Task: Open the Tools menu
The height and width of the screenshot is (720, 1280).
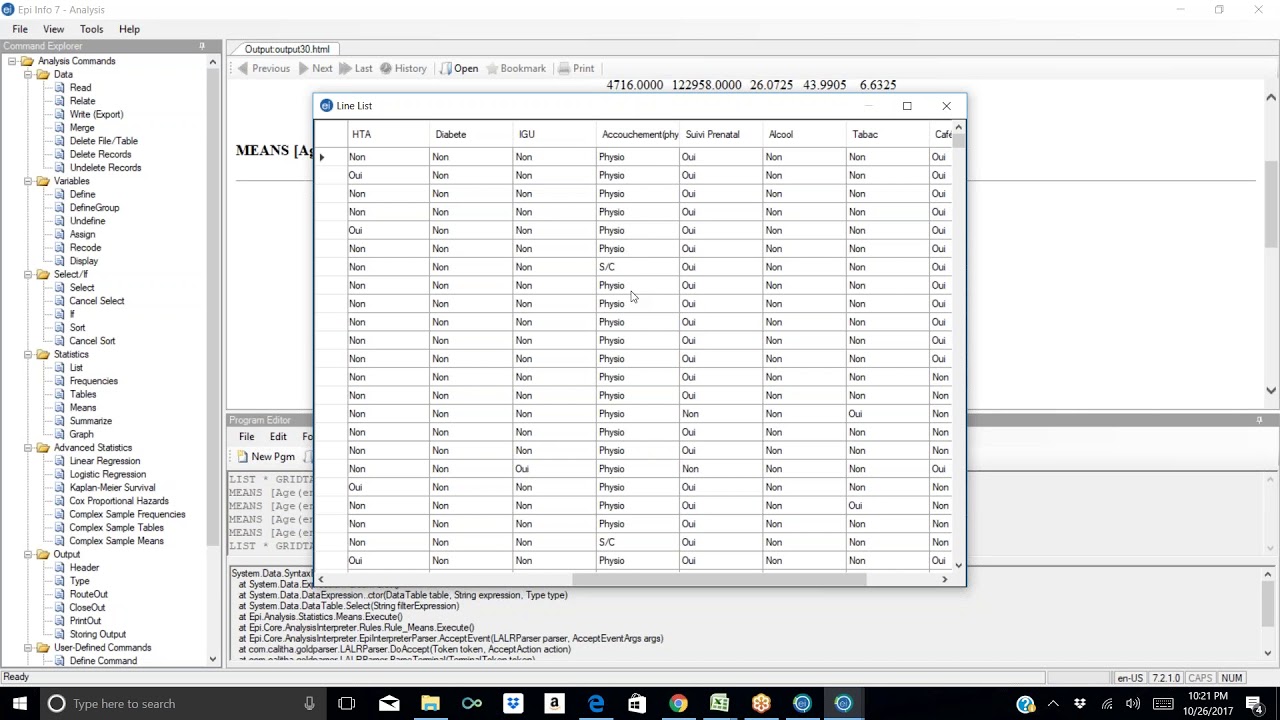Action: click(x=91, y=29)
